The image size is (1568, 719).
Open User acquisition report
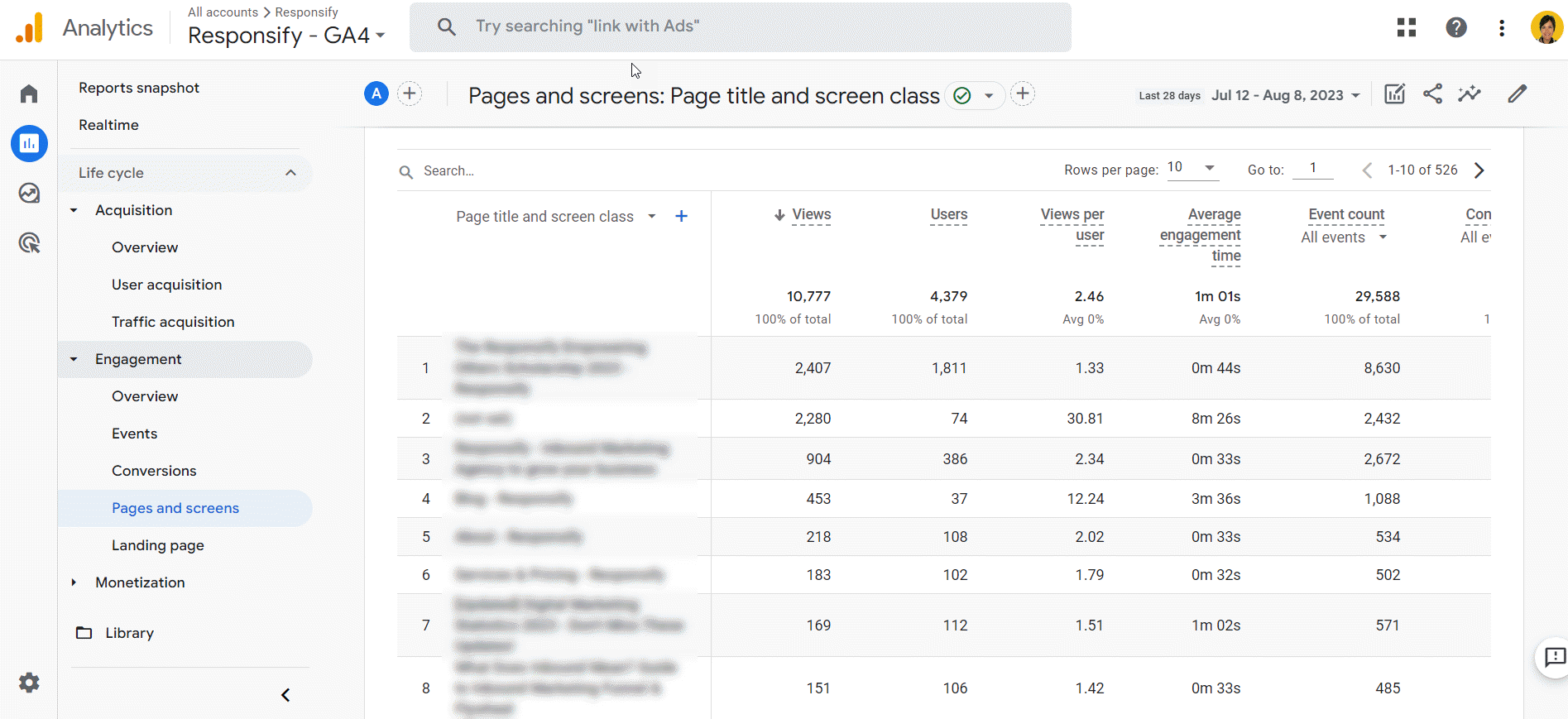point(167,285)
